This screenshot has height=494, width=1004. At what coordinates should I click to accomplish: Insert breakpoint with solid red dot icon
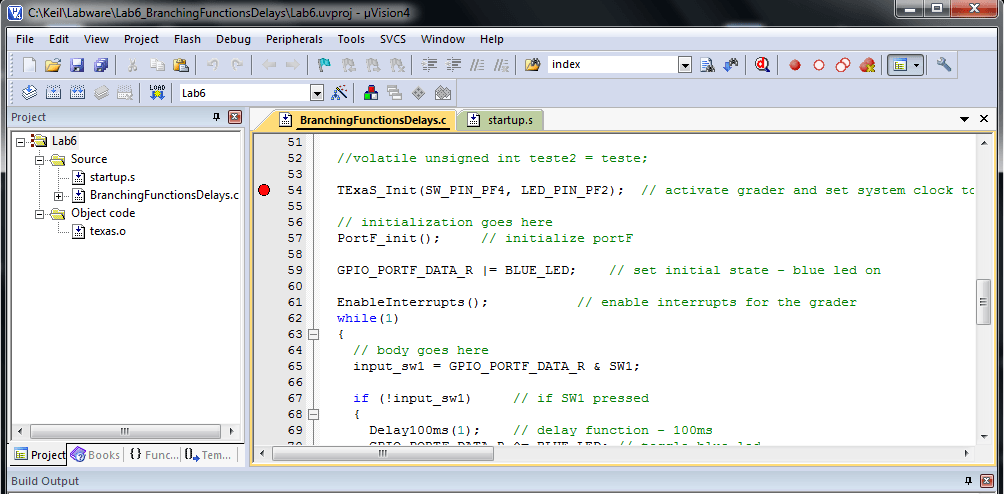tap(795, 65)
